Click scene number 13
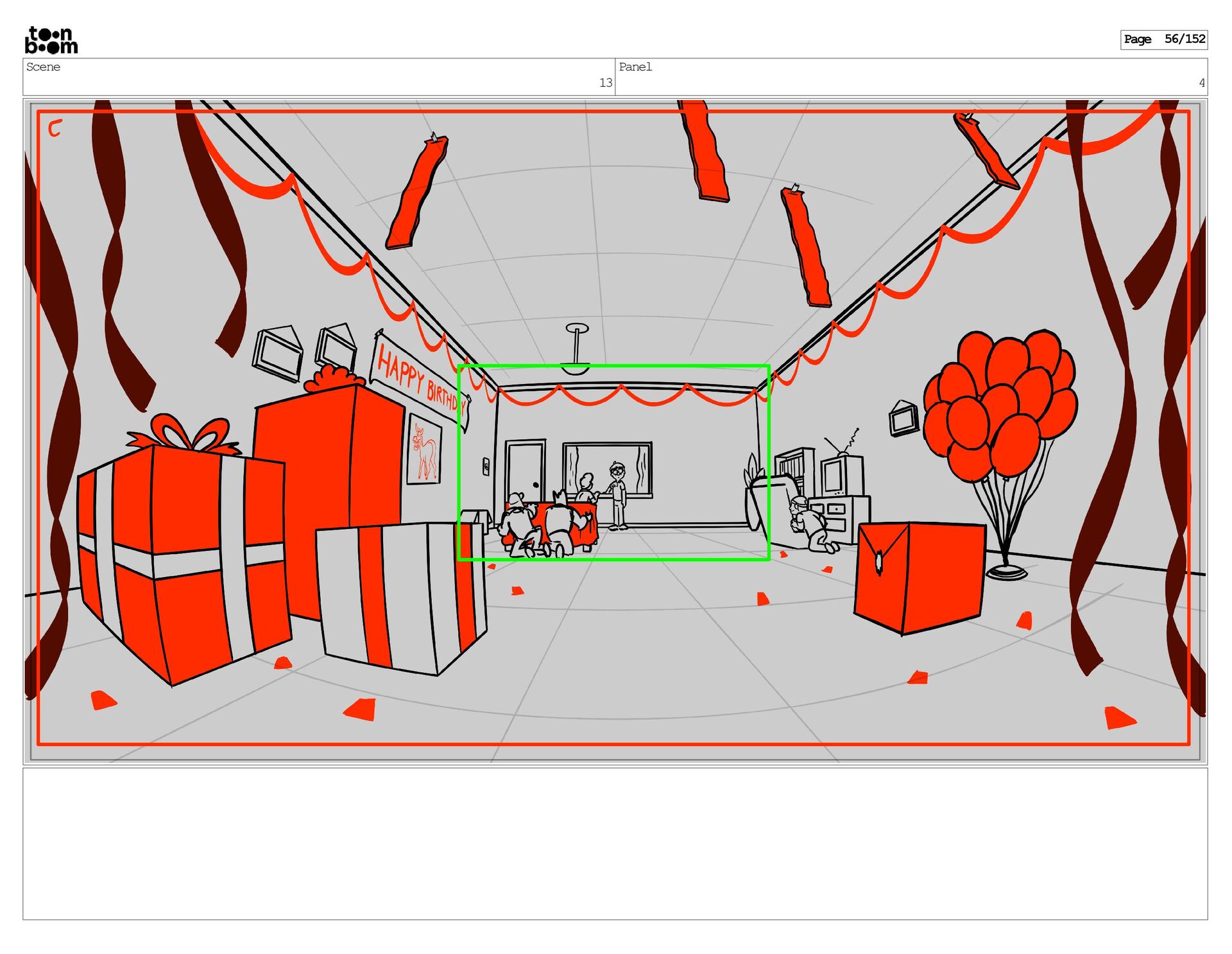 coord(605,83)
